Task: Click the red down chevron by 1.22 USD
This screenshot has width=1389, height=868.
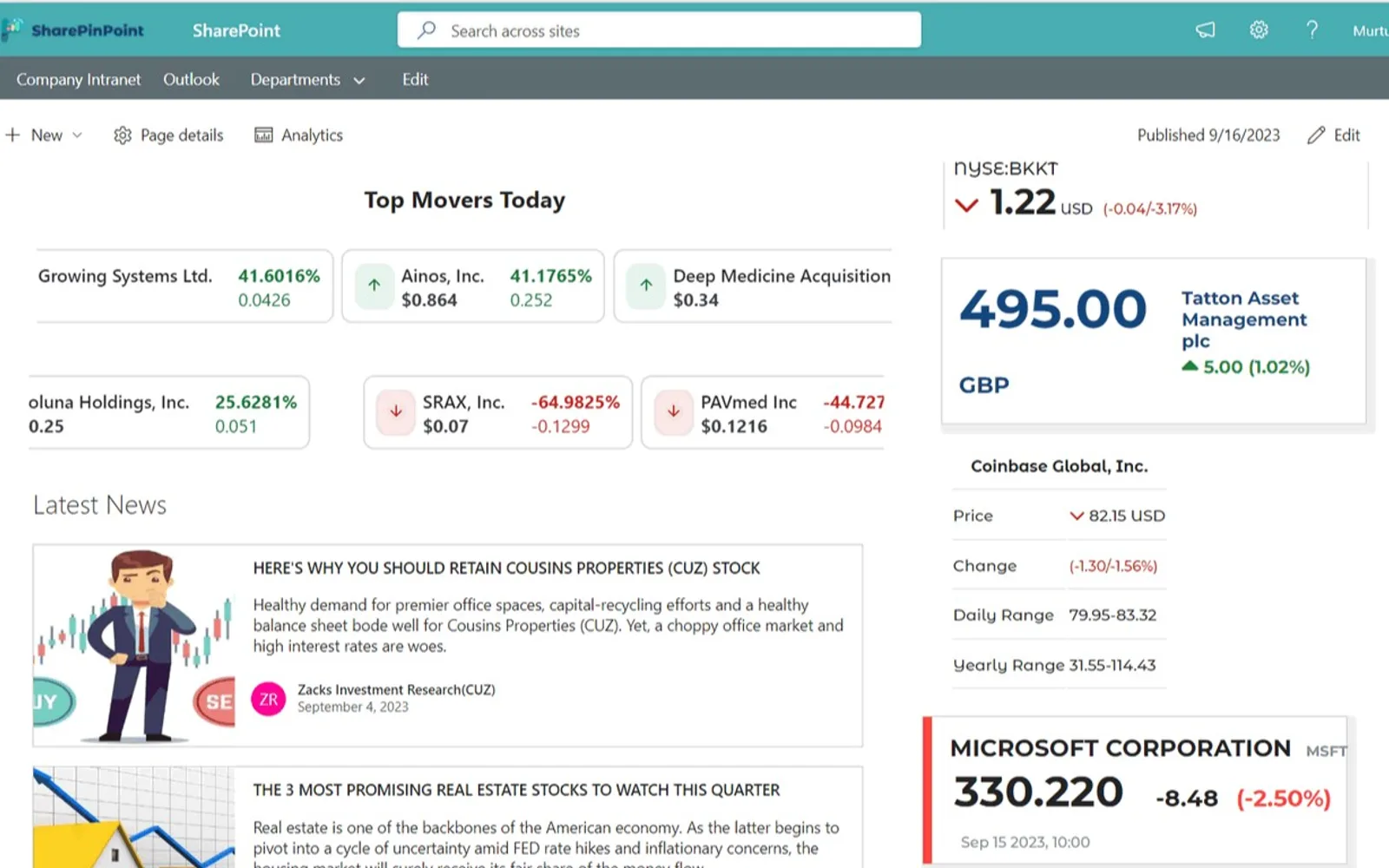Action: click(966, 206)
